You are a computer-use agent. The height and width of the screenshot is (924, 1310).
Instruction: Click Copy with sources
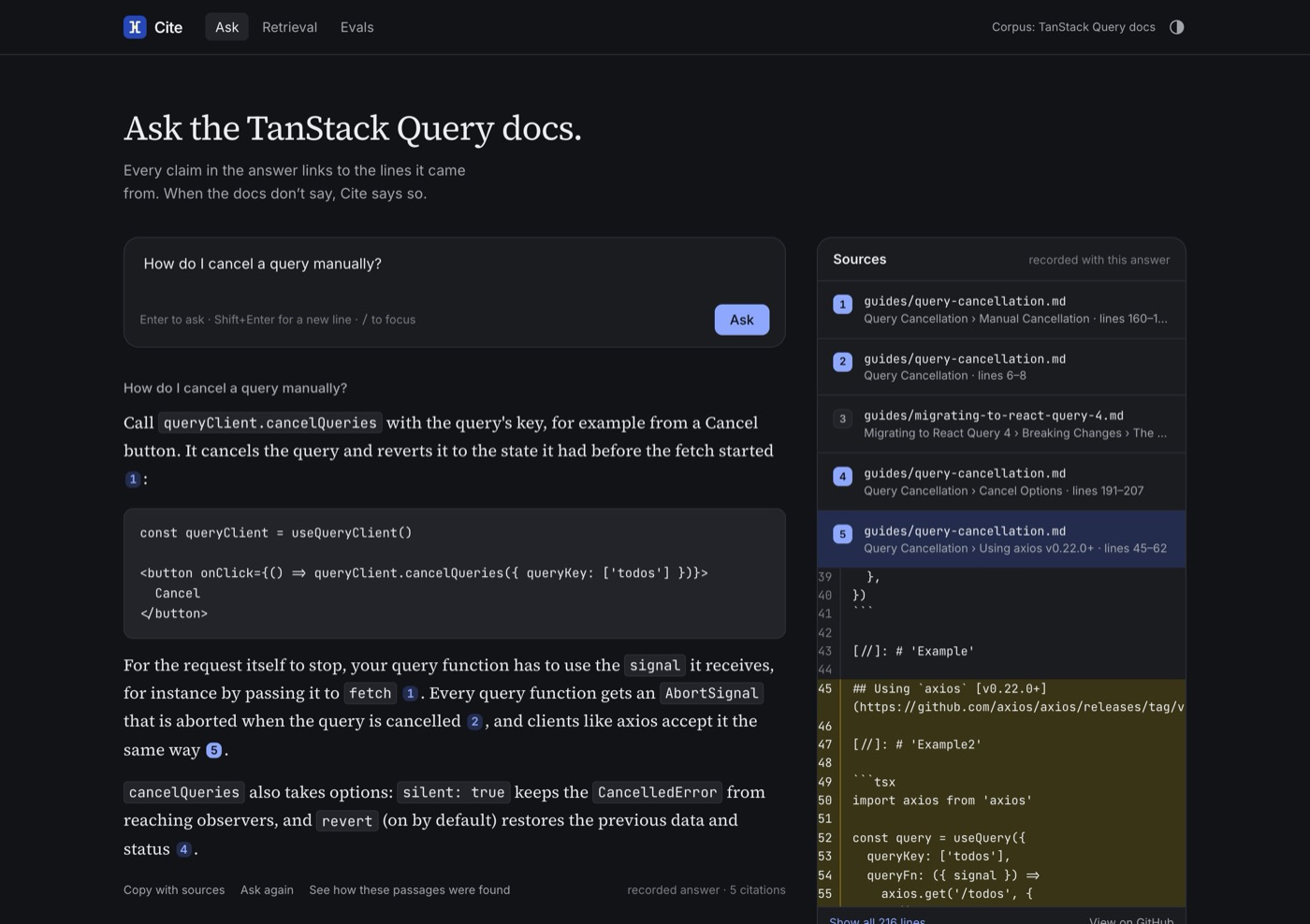pos(174,890)
